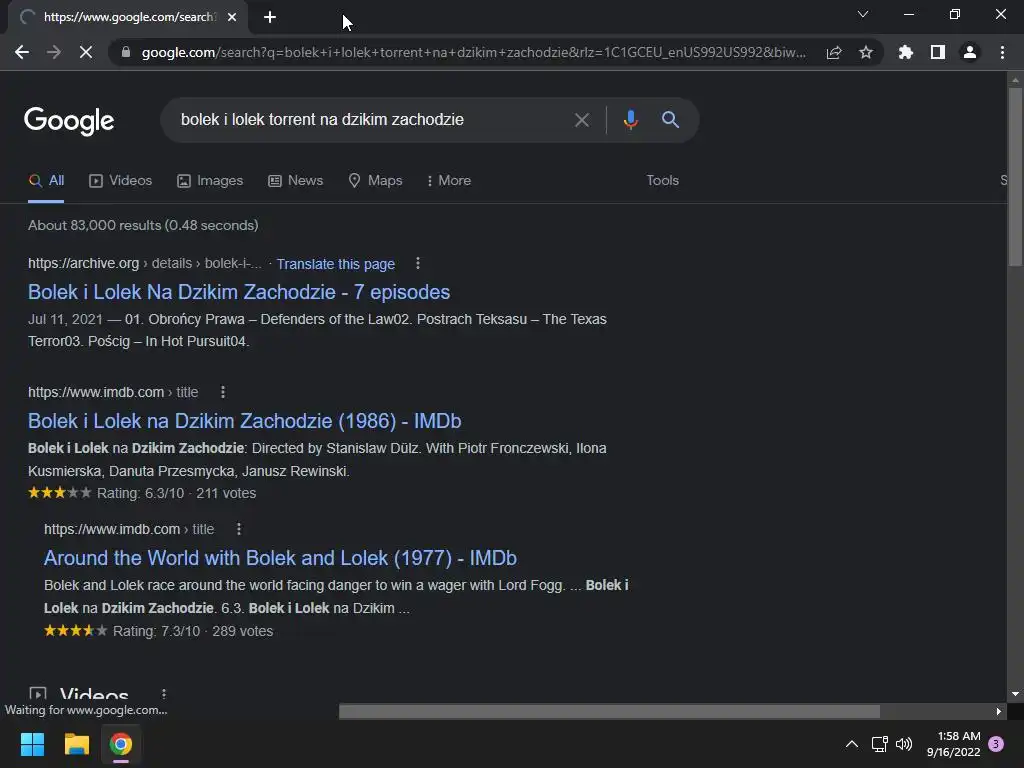Open the Windows Start menu

(32, 744)
